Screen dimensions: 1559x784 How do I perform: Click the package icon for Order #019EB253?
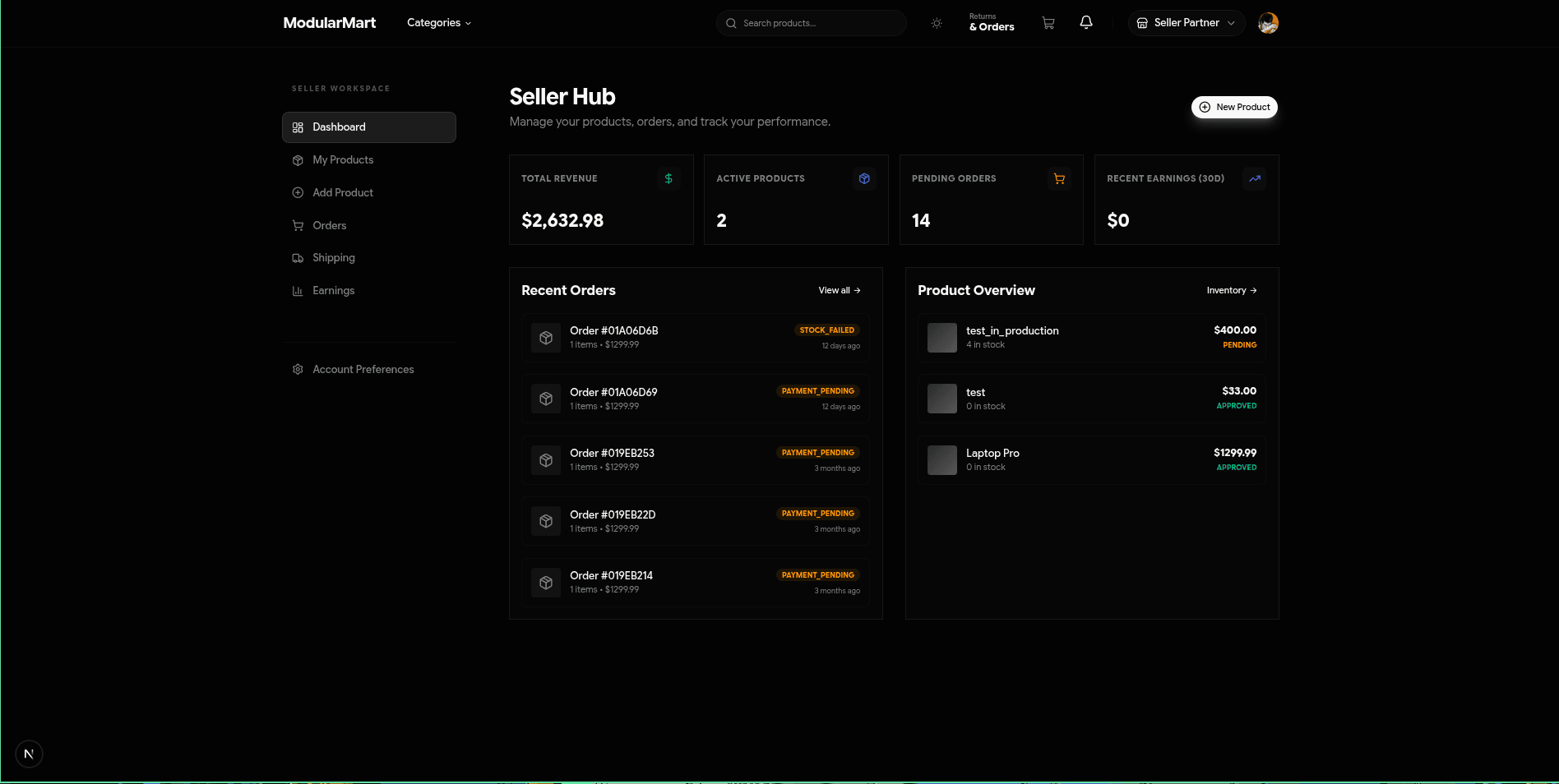coord(546,460)
